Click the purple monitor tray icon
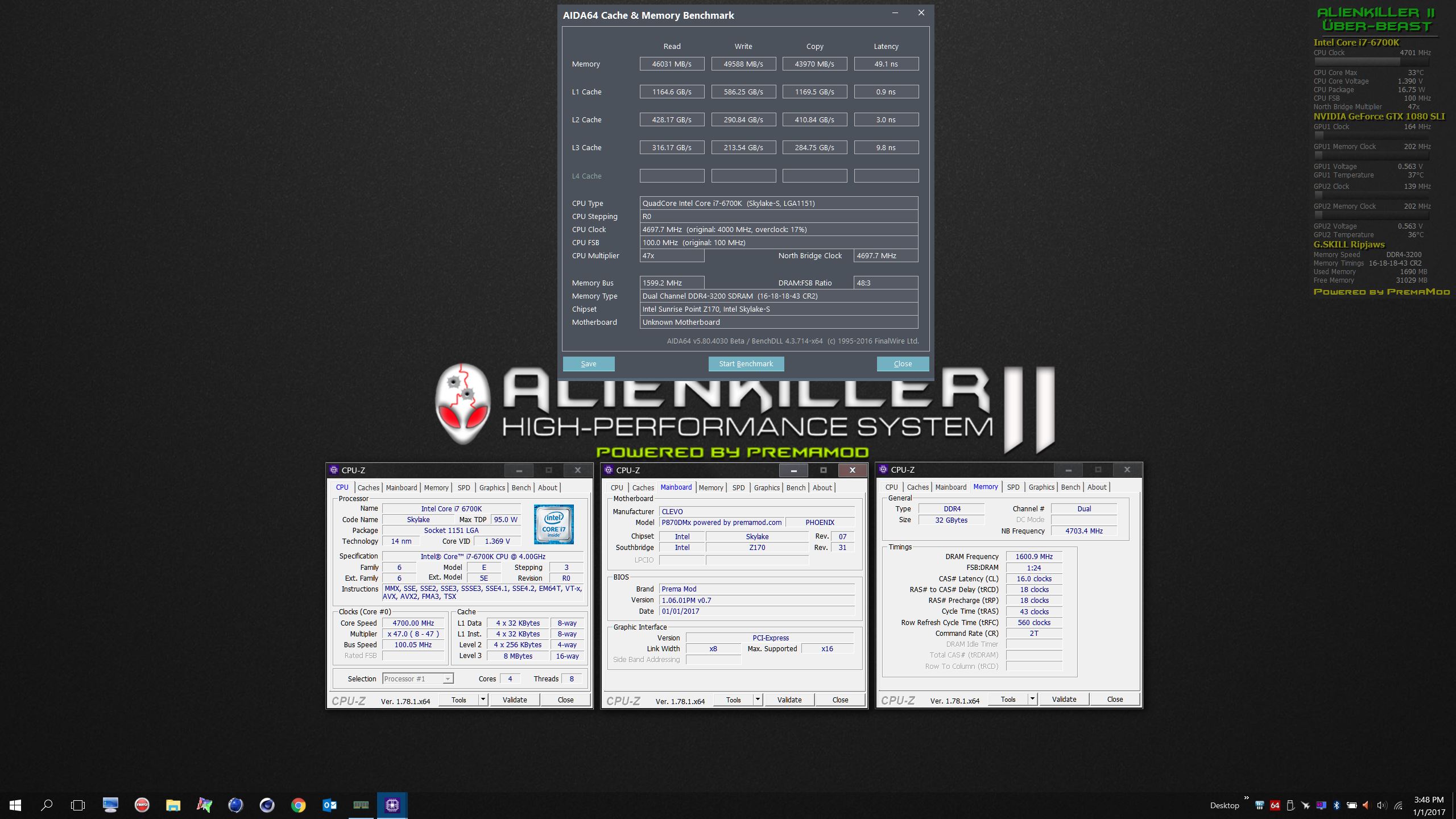The image size is (1456, 819). click(x=1321, y=805)
